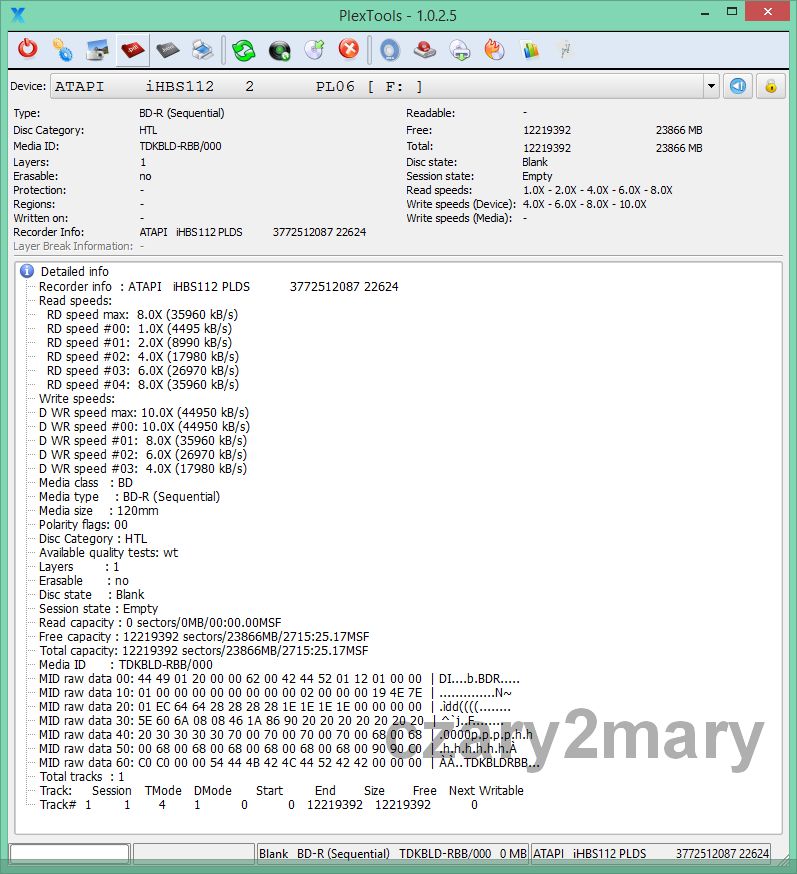
Task: Click the 23866 MB Free value
Action: click(x=679, y=130)
